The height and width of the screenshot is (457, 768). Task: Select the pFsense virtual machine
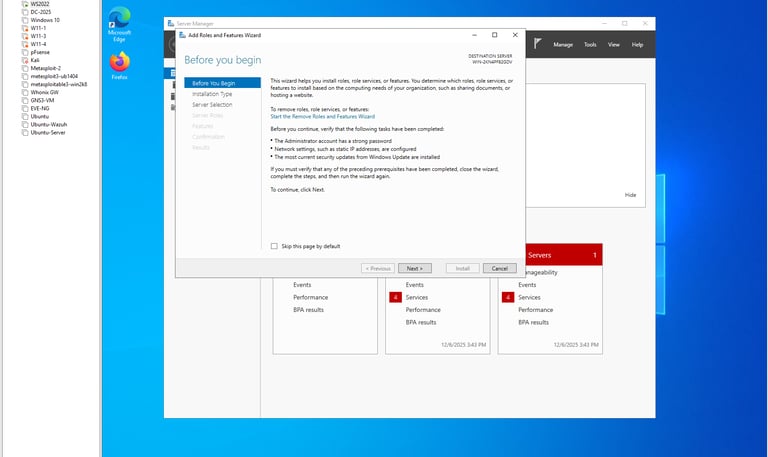pos(40,52)
